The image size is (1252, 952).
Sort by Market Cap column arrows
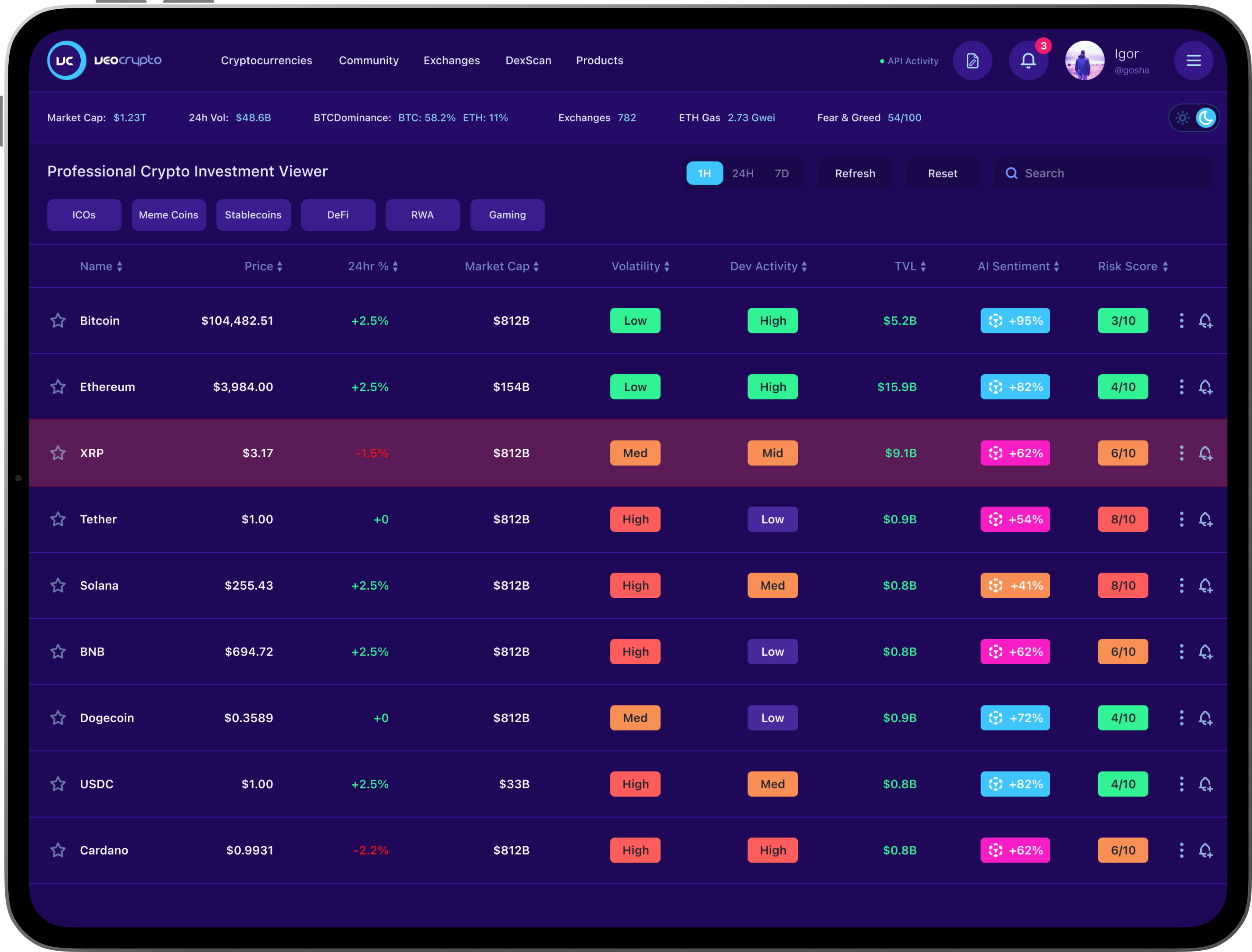coord(536,267)
